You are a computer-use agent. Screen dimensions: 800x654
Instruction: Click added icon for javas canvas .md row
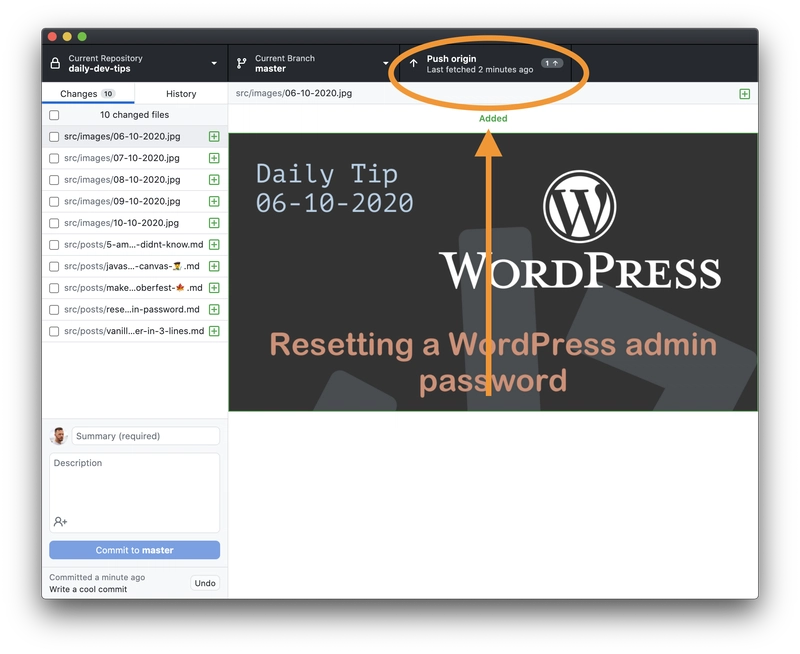coord(214,266)
